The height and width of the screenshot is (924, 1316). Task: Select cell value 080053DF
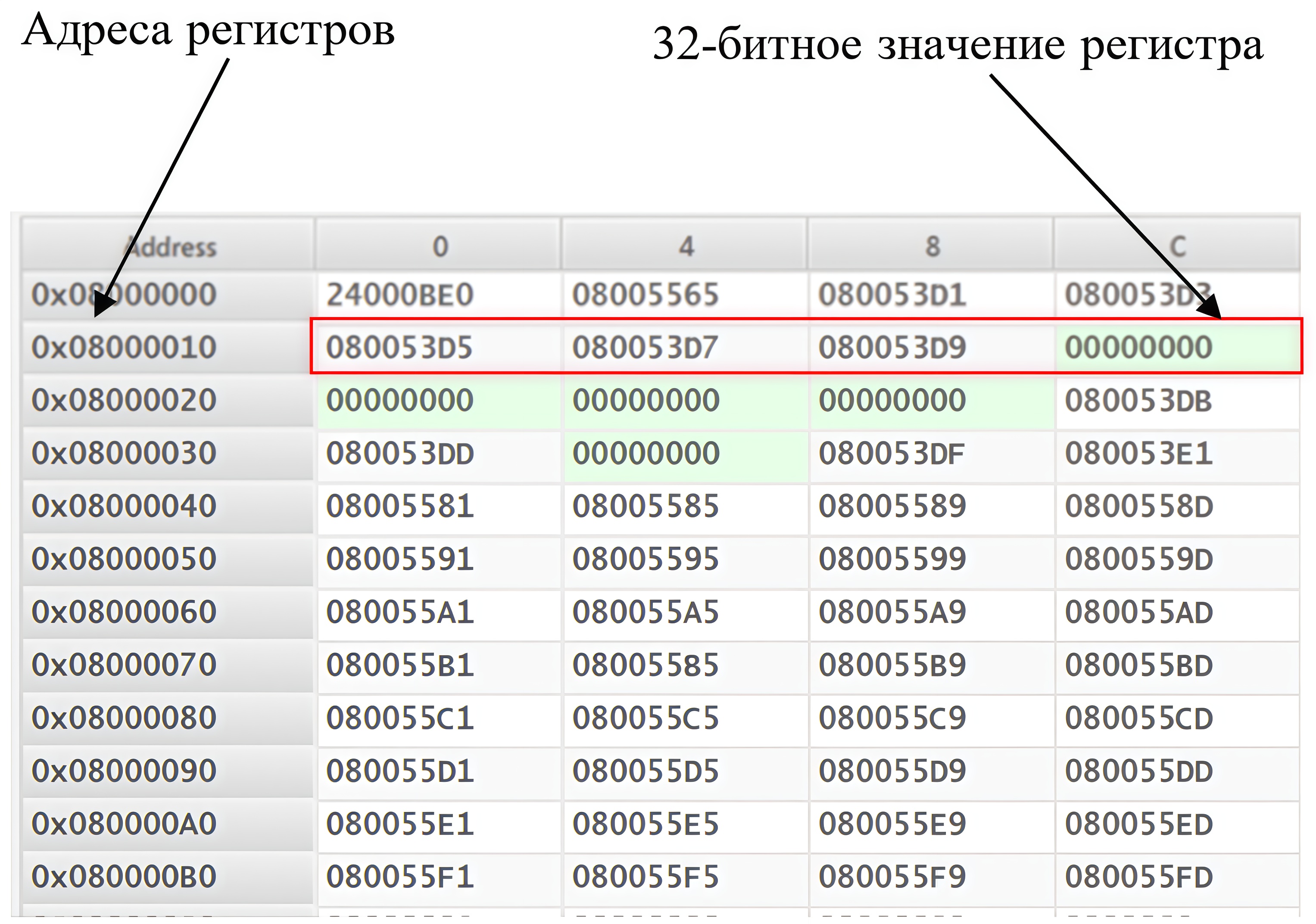click(891, 453)
